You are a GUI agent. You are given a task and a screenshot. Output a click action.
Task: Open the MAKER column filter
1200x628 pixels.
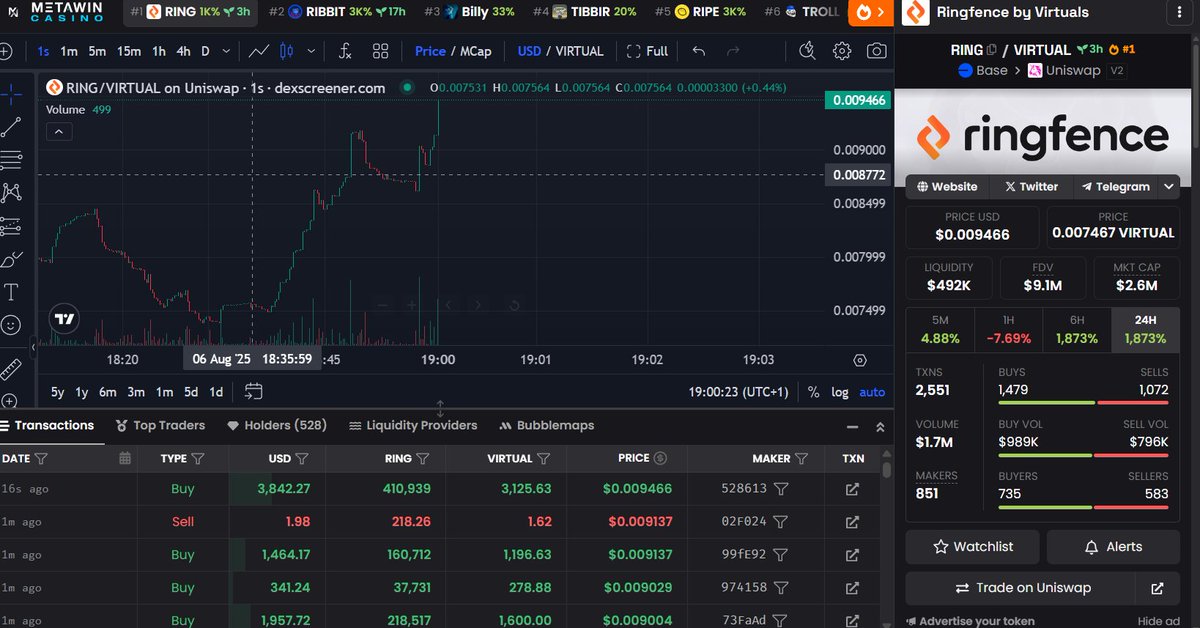point(801,458)
